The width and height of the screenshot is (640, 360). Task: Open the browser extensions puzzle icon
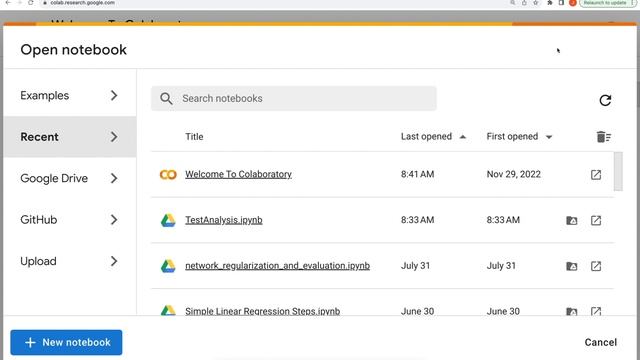coord(550,3)
